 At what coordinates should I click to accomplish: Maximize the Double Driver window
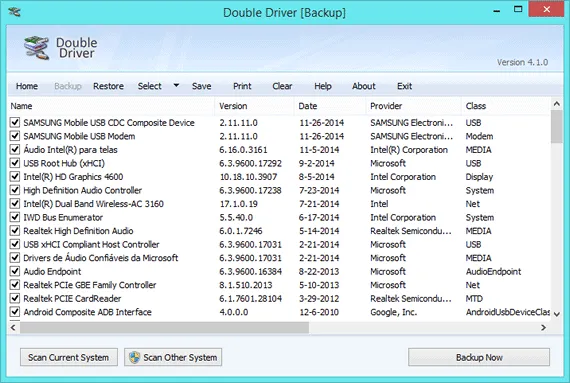518,9
